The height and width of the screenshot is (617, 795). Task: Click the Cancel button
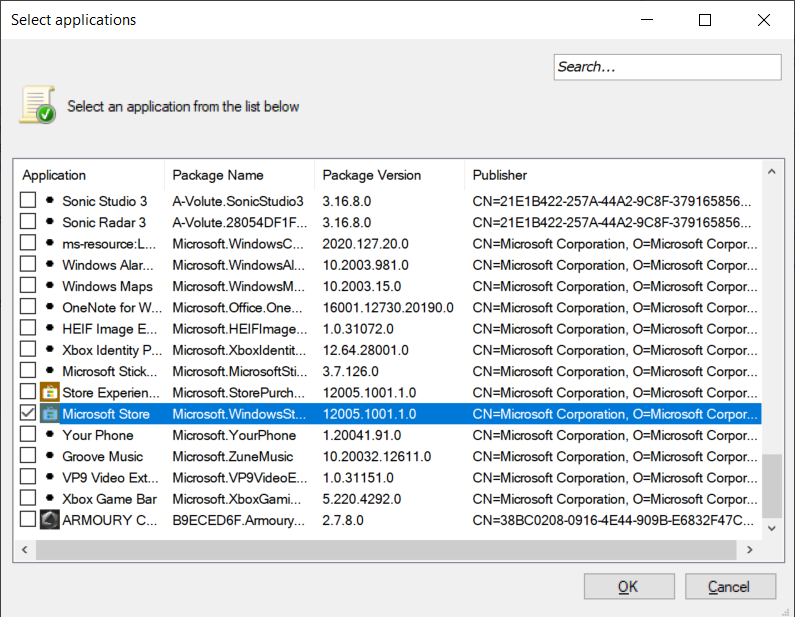coord(730,587)
